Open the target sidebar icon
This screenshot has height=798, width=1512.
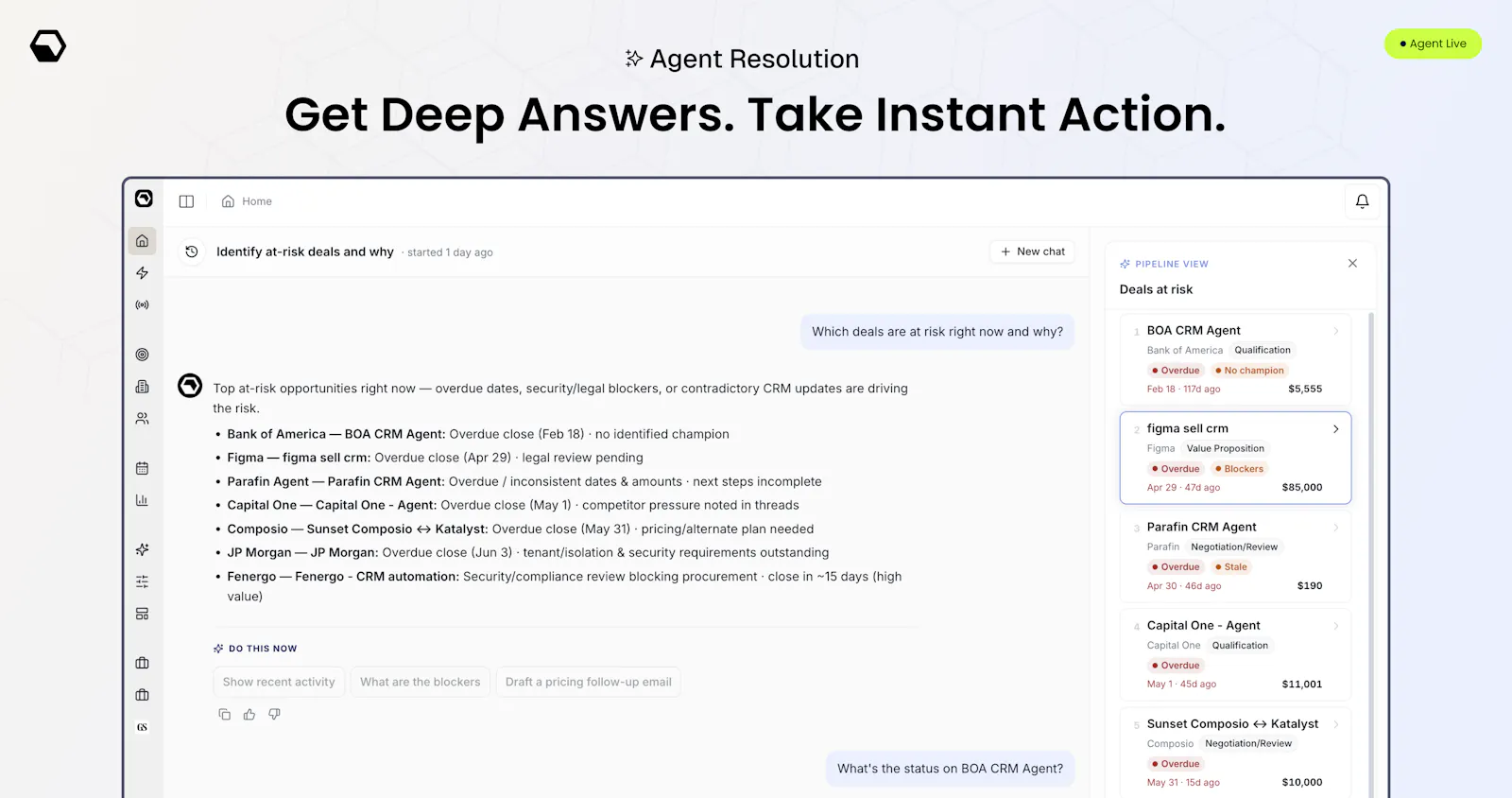pos(143,355)
